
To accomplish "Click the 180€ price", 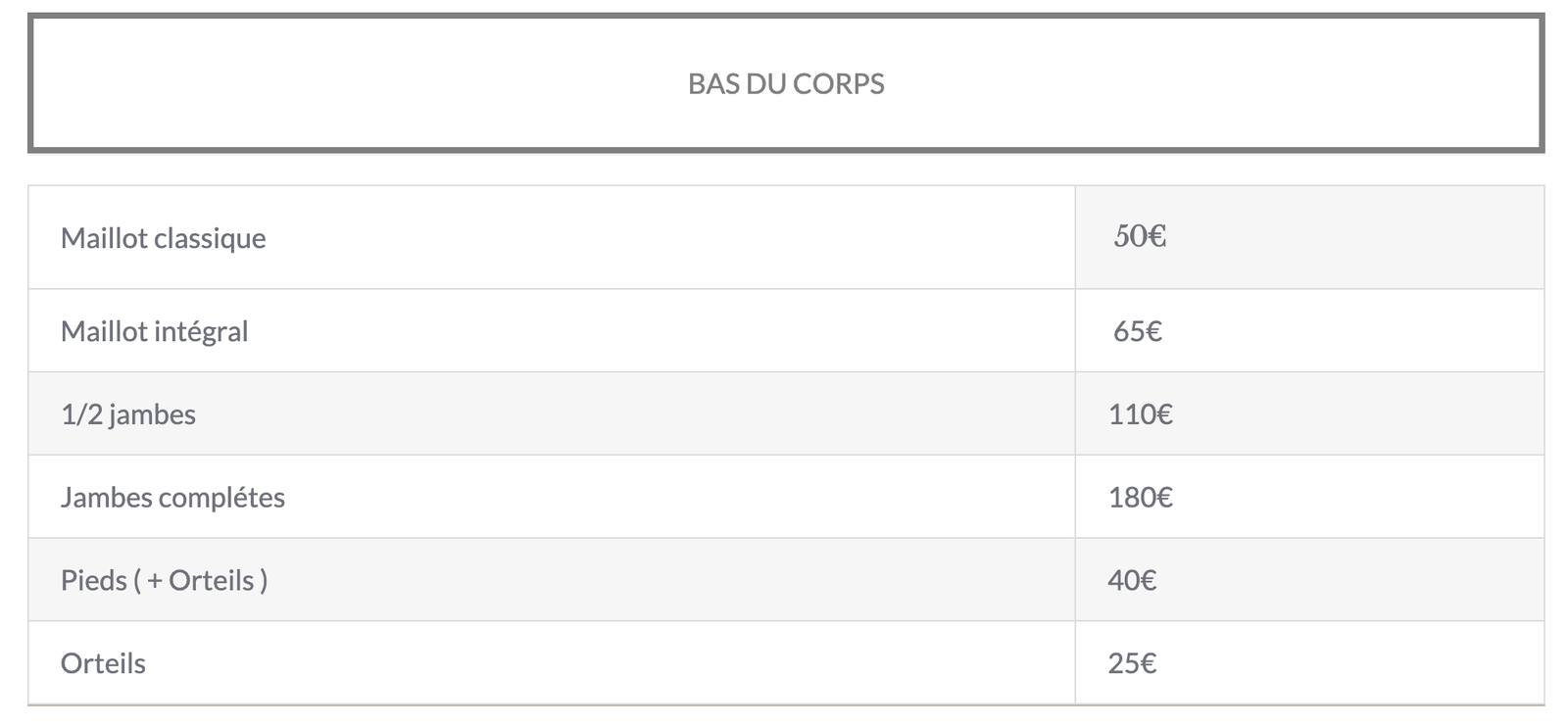I will click(1140, 497).
